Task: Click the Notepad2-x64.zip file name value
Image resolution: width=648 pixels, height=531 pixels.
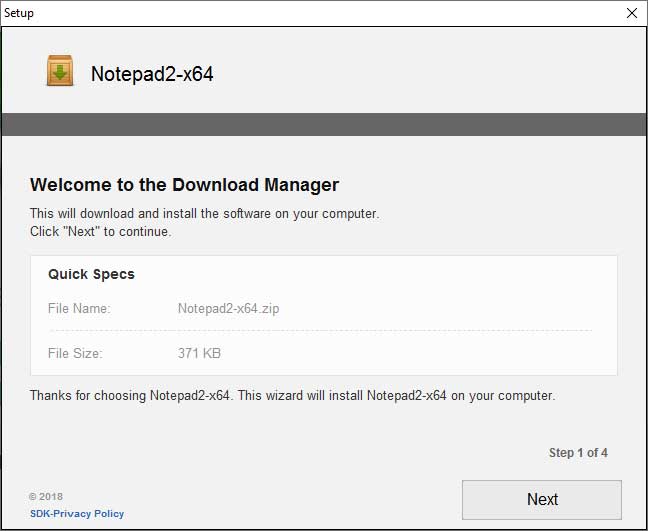Action: (229, 308)
